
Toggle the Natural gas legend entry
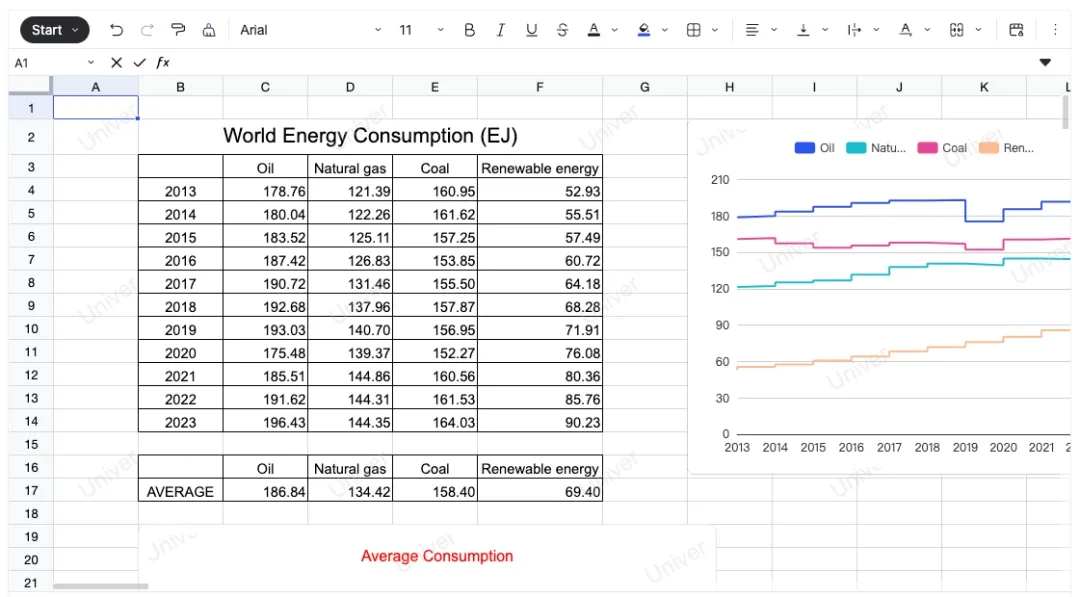click(x=876, y=148)
